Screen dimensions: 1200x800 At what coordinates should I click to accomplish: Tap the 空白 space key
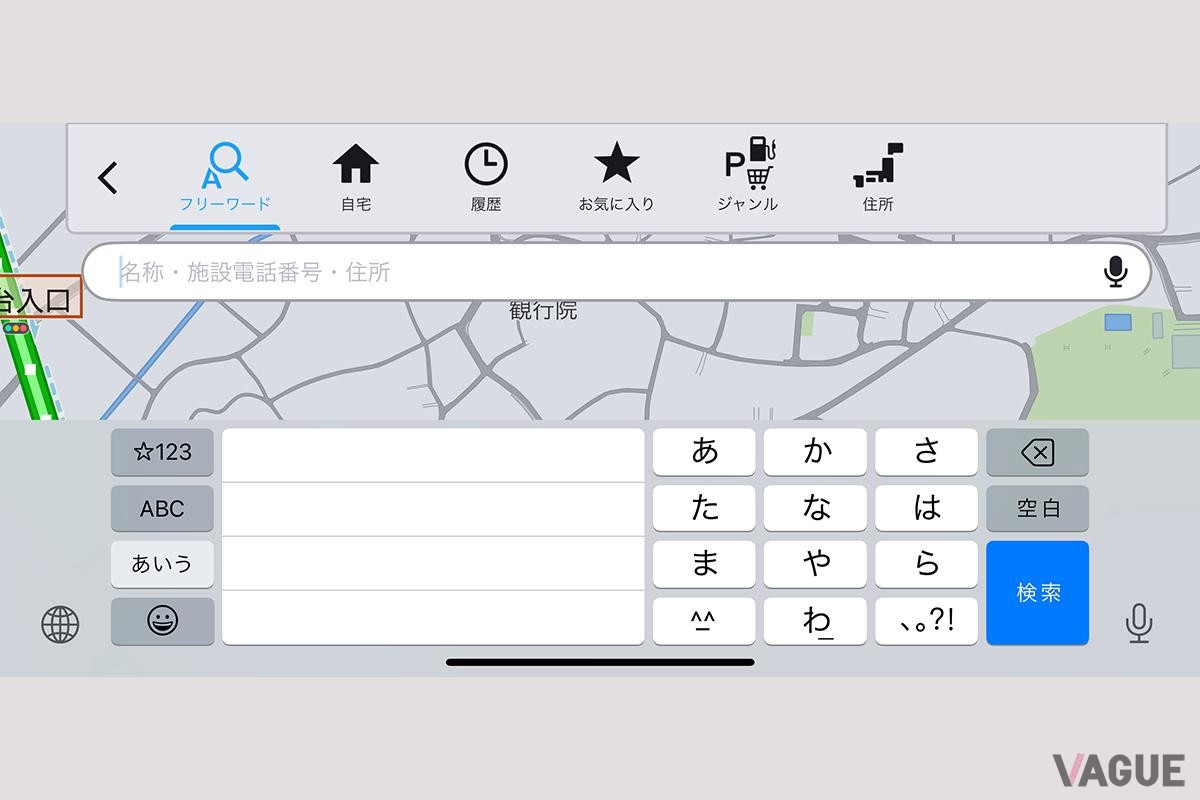click(x=1037, y=508)
